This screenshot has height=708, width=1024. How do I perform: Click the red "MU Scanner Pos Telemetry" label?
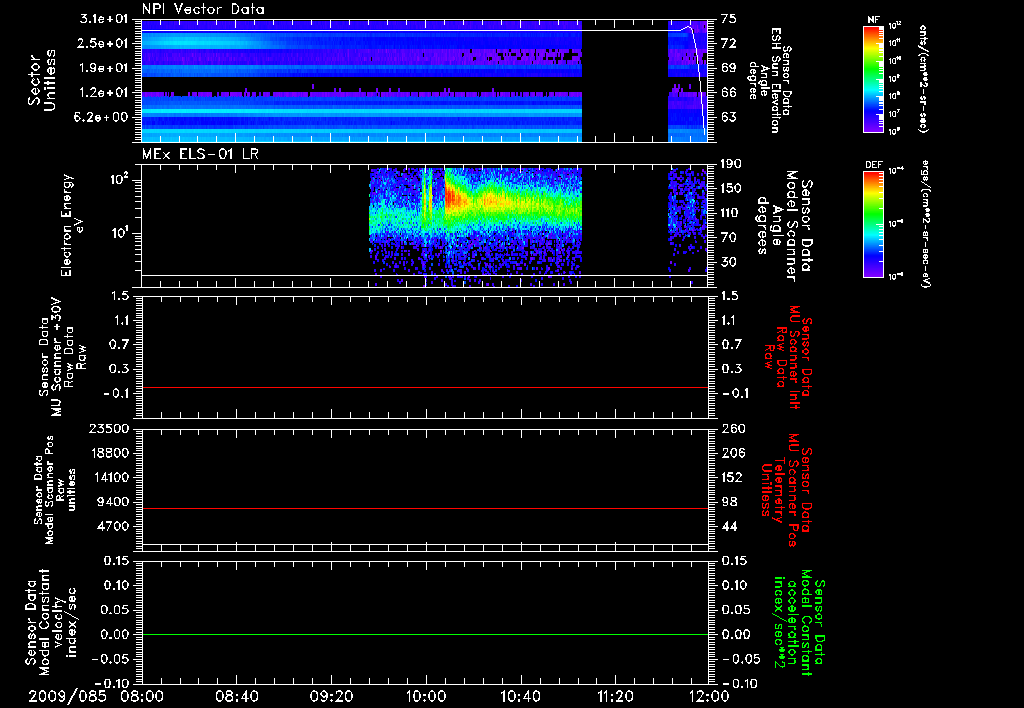point(786,490)
